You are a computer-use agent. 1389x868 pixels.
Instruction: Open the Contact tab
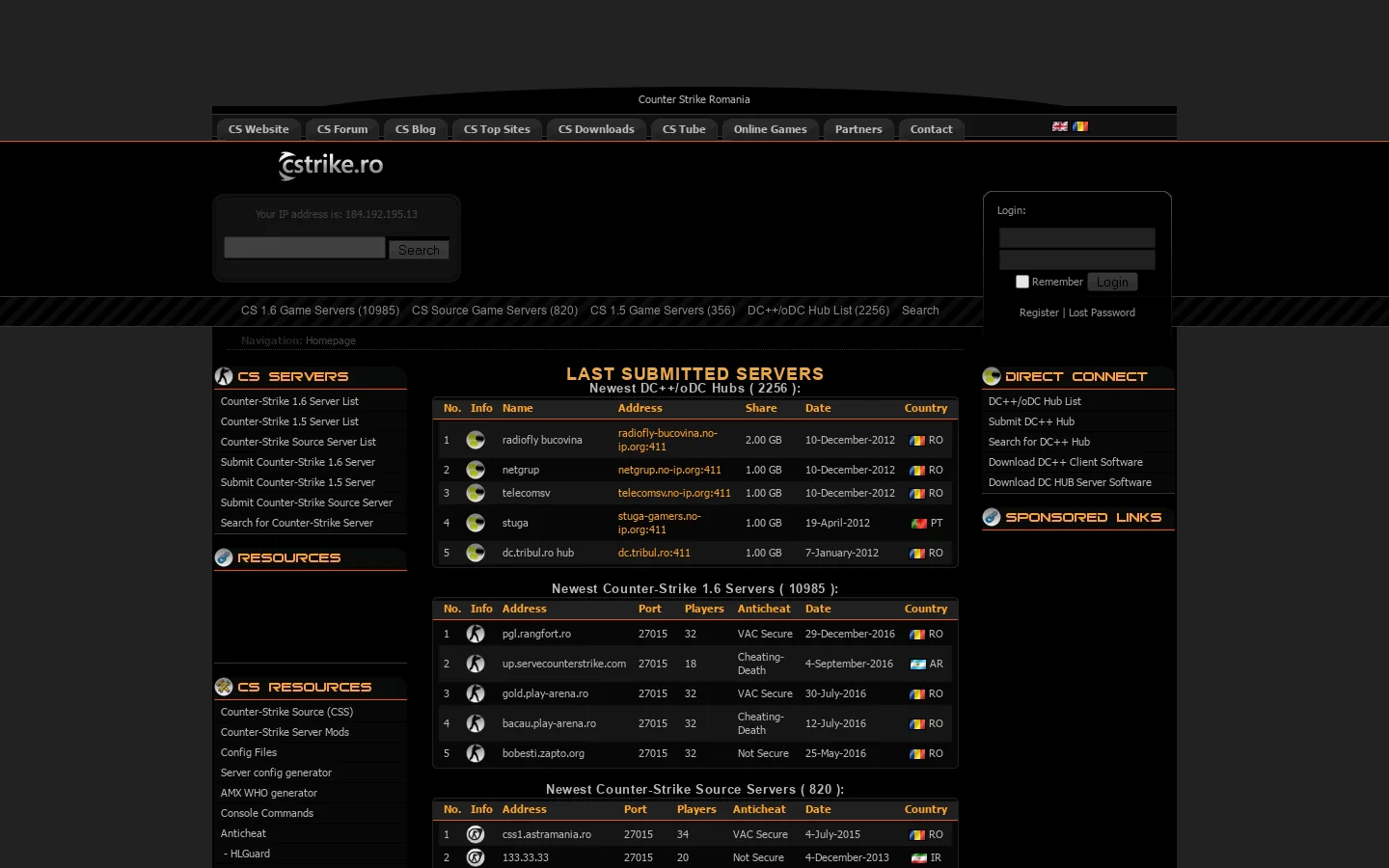[x=931, y=129]
